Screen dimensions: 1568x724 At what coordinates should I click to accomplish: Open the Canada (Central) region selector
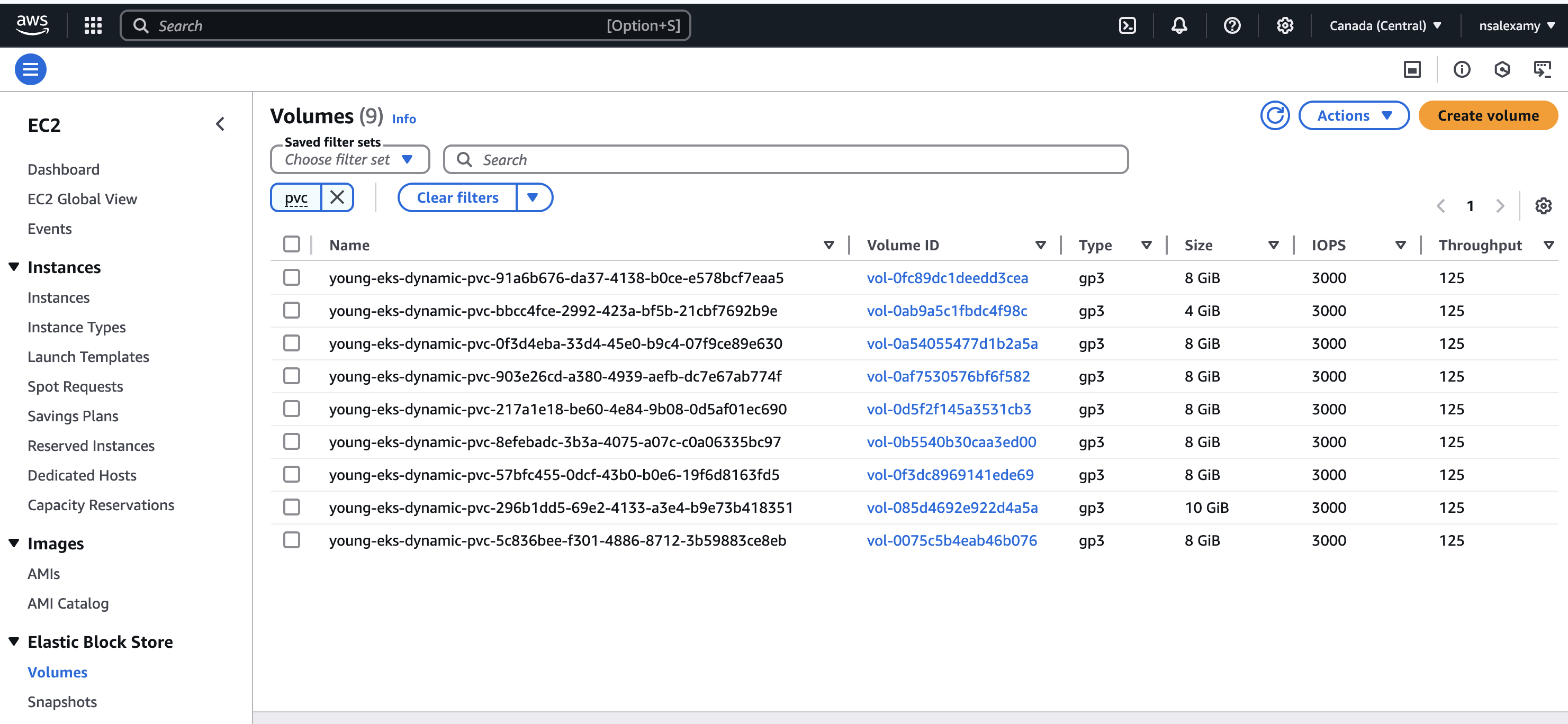coord(1385,25)
